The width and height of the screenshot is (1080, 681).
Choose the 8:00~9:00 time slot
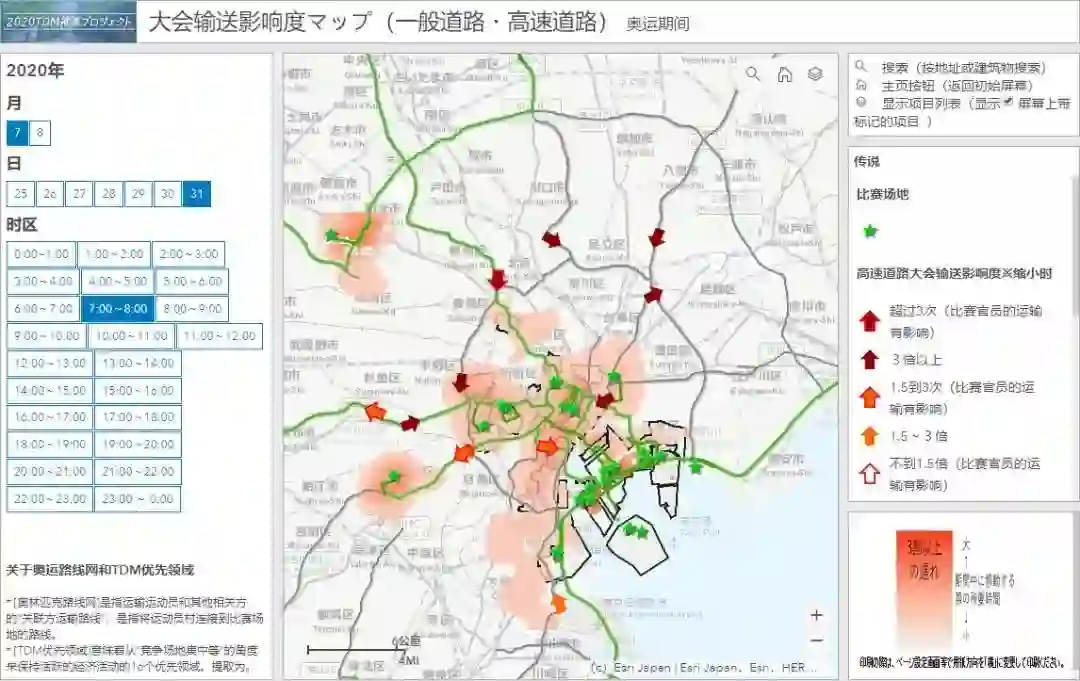point(192,308)
